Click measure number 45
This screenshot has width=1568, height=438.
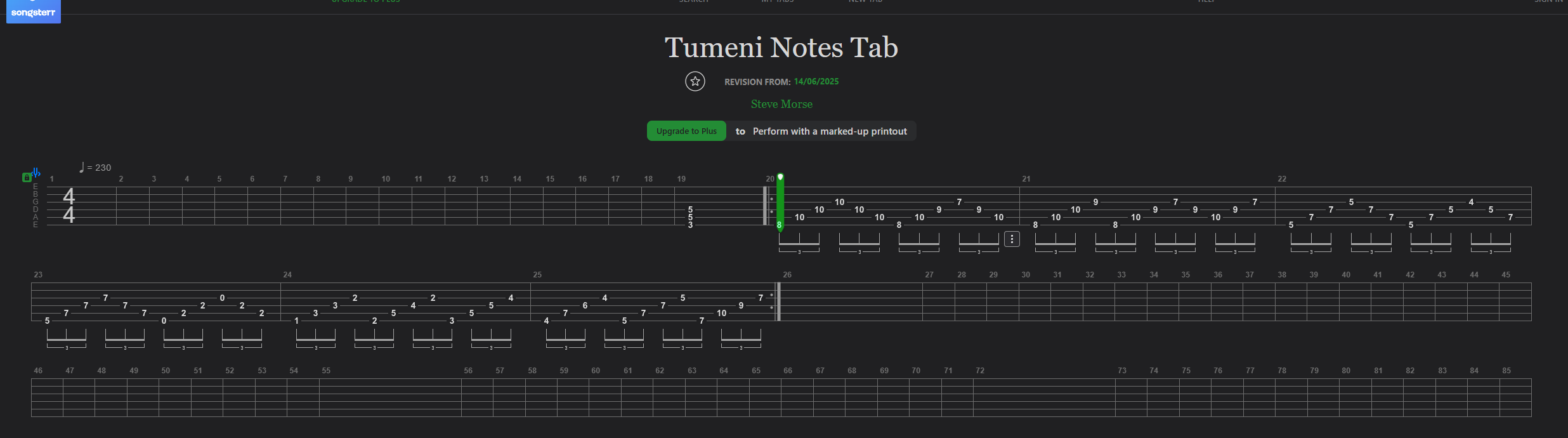click(x=1506, y=275)
